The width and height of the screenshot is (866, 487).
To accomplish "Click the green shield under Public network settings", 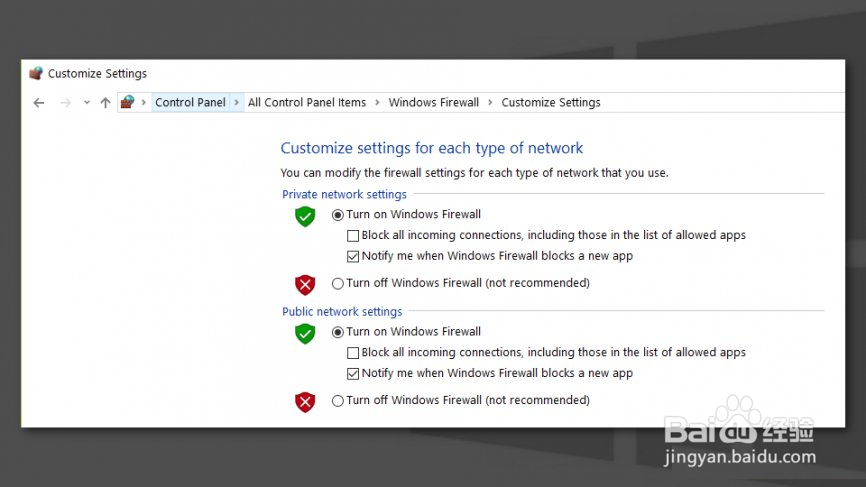I will pyautogui.click(x=305, y=333).
